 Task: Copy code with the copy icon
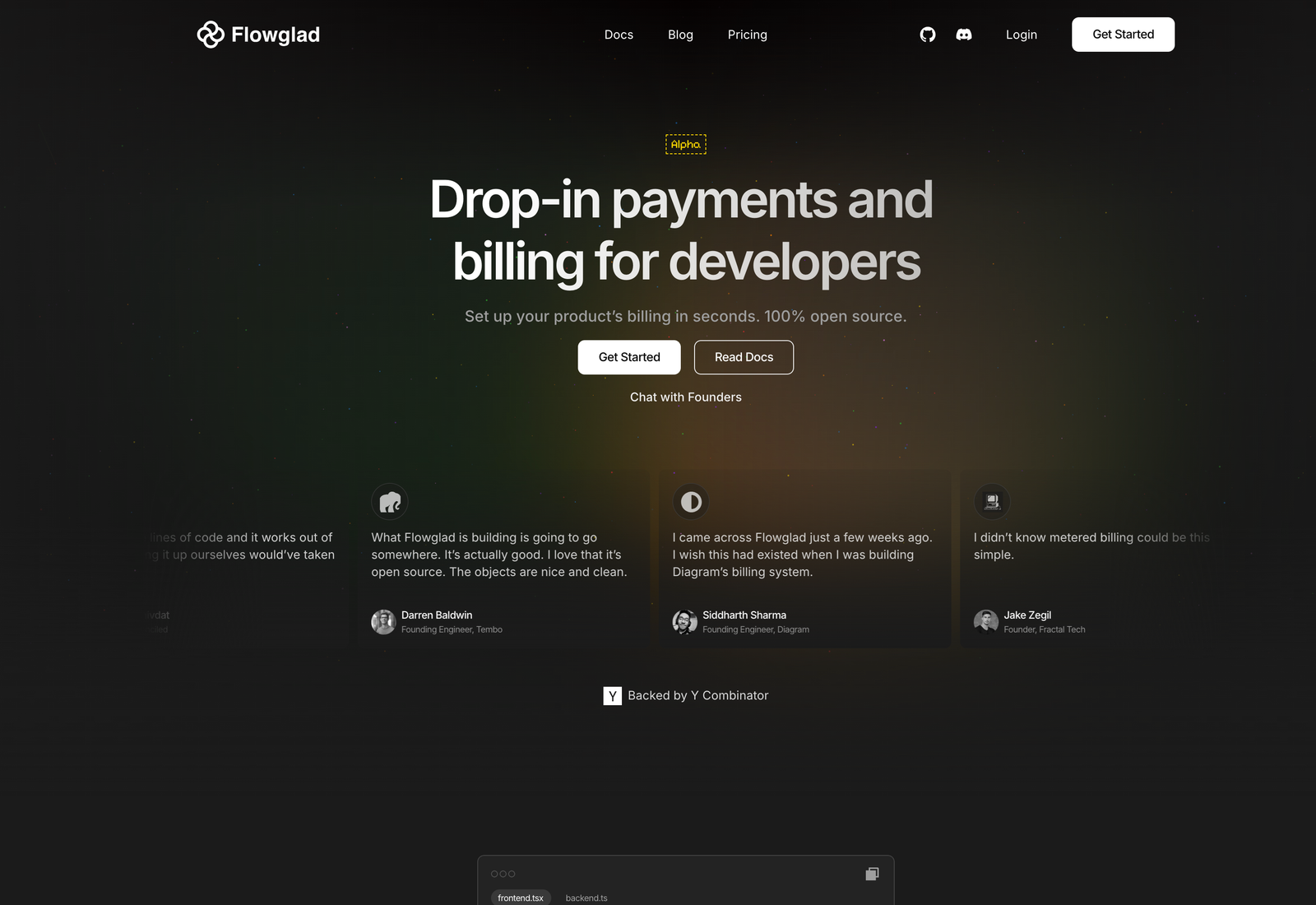click(x=873, y=874)
